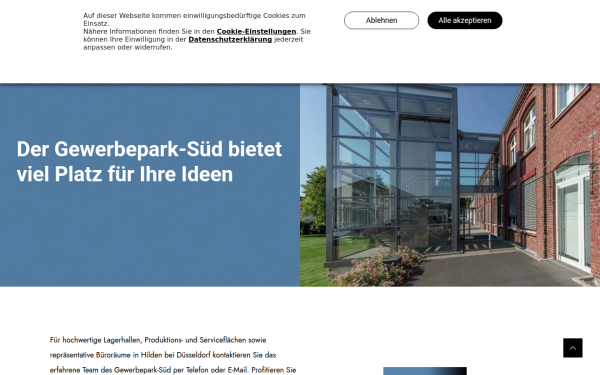Click the Gewerbepark building photo
Viewport: 600px width, 375px height.
click(x=450, y=185)
